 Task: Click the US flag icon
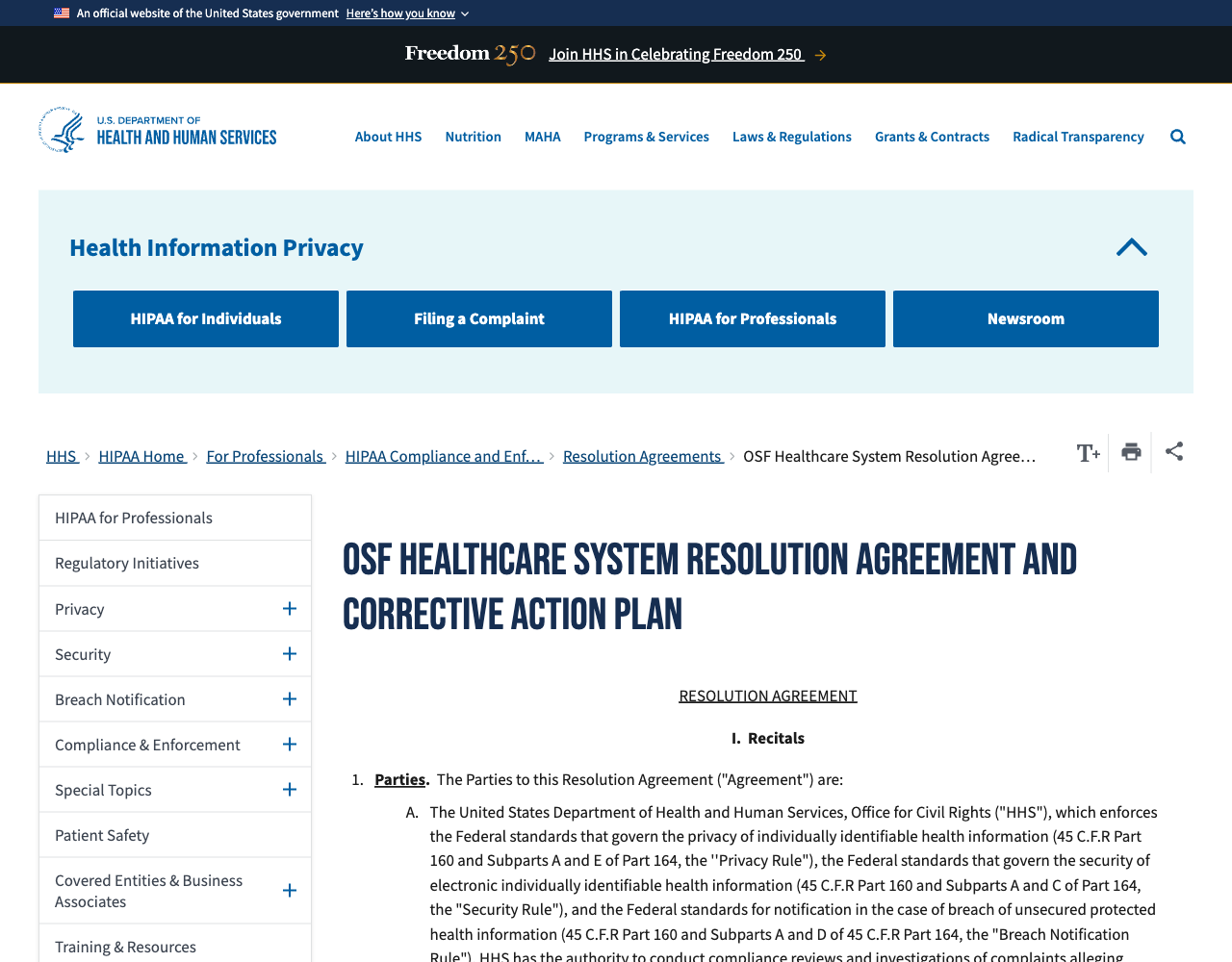pos(62,13)
